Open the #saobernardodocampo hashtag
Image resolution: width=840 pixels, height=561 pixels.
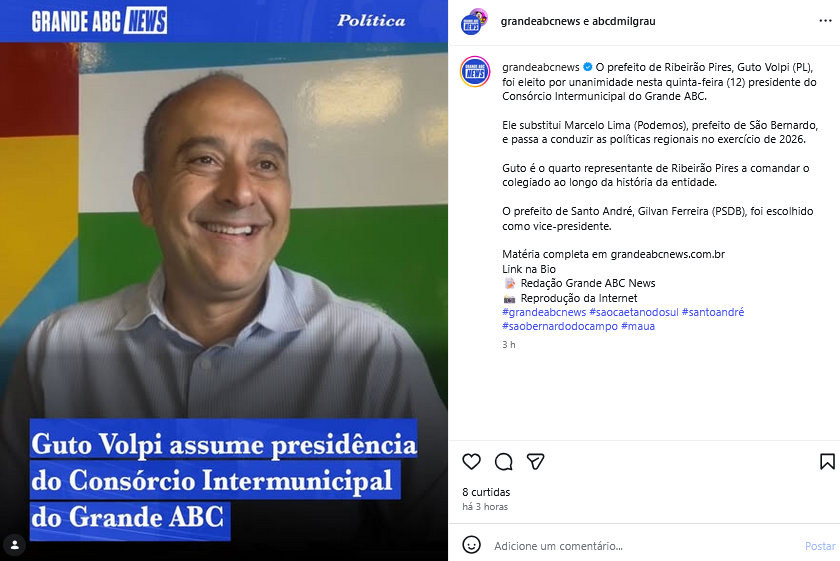point(560,326)
